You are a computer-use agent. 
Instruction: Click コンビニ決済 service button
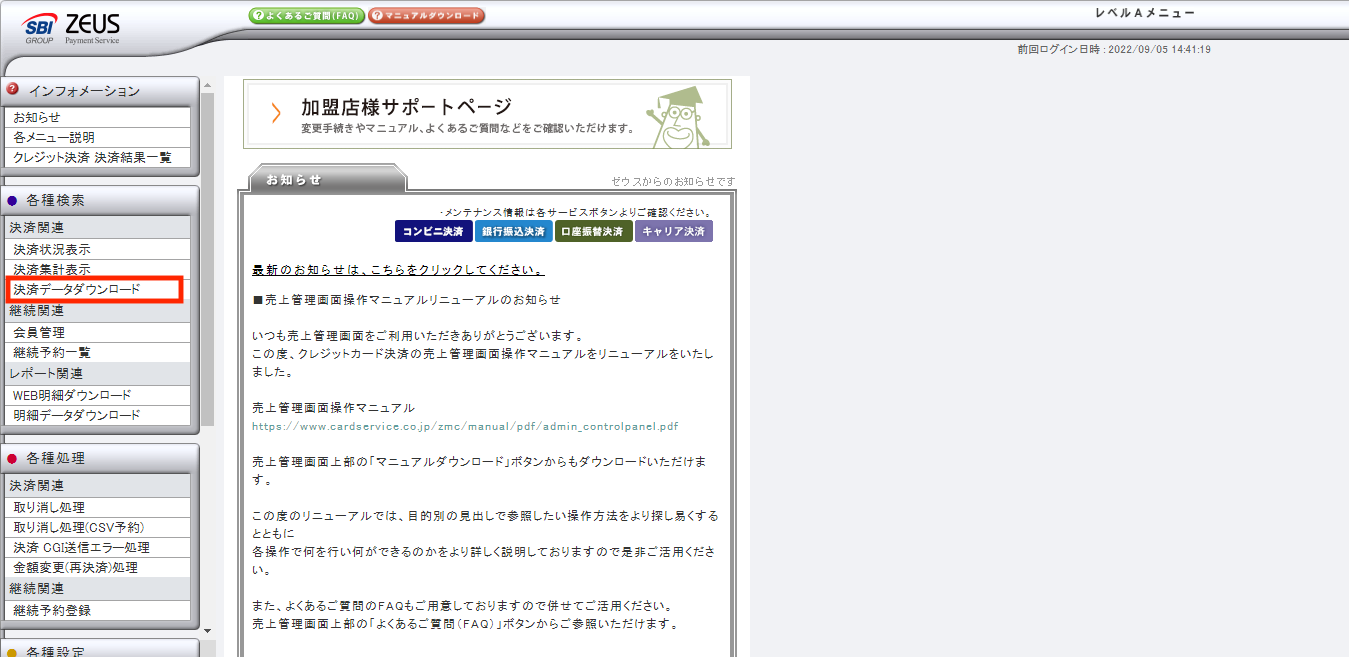433,231
